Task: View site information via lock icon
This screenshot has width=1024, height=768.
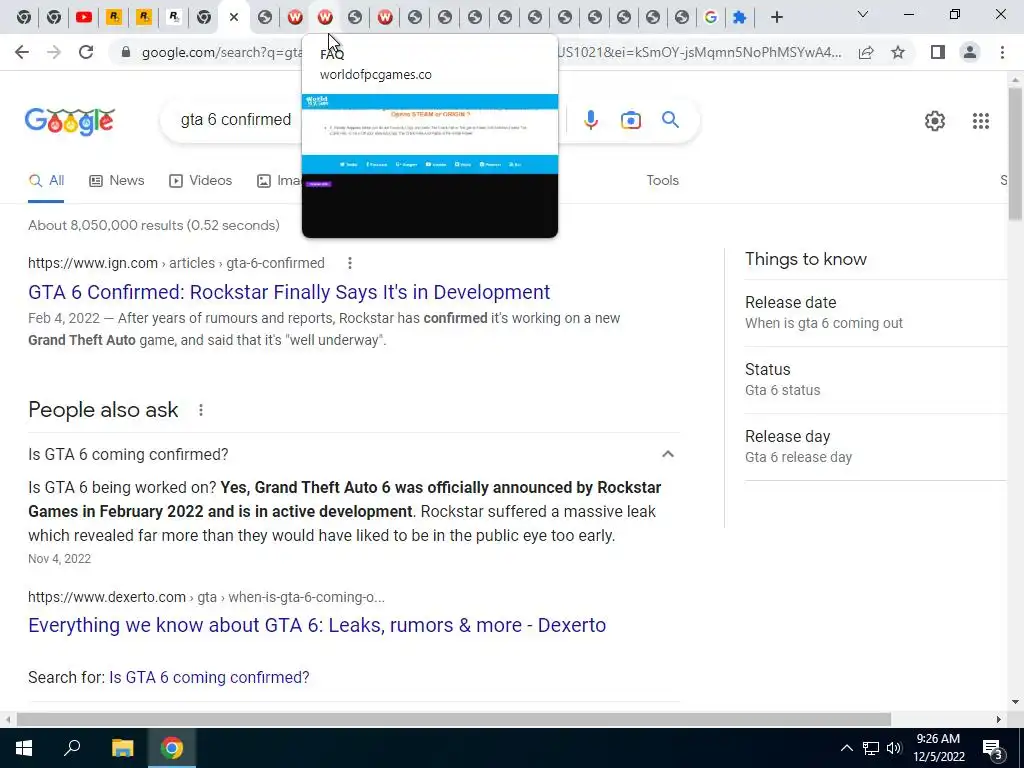Action: (126, 52)
